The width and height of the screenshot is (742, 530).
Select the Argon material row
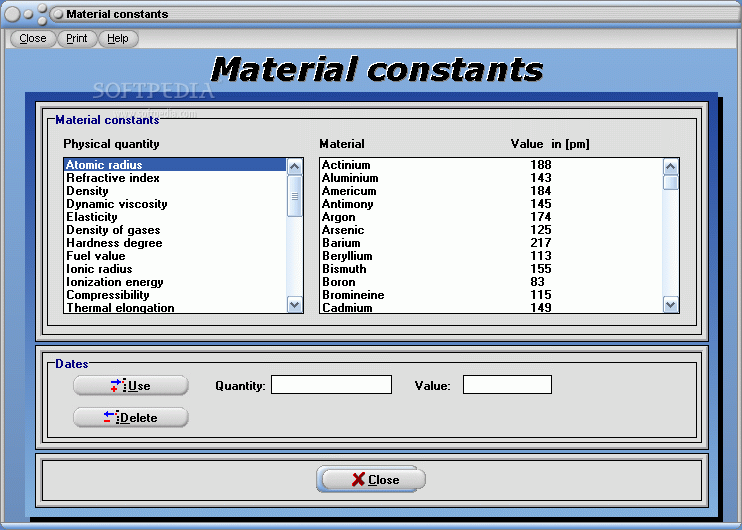[x=491, y=217]
